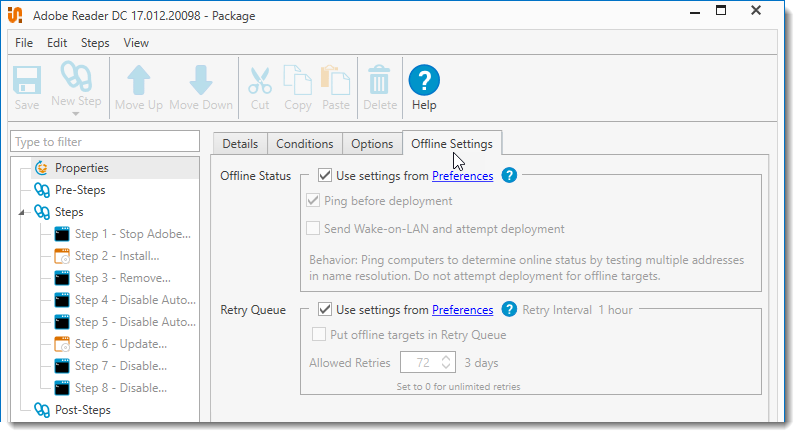Screen dimensions: 800x437
Task: Open the Steps menu
Action: tap(95, 43)
